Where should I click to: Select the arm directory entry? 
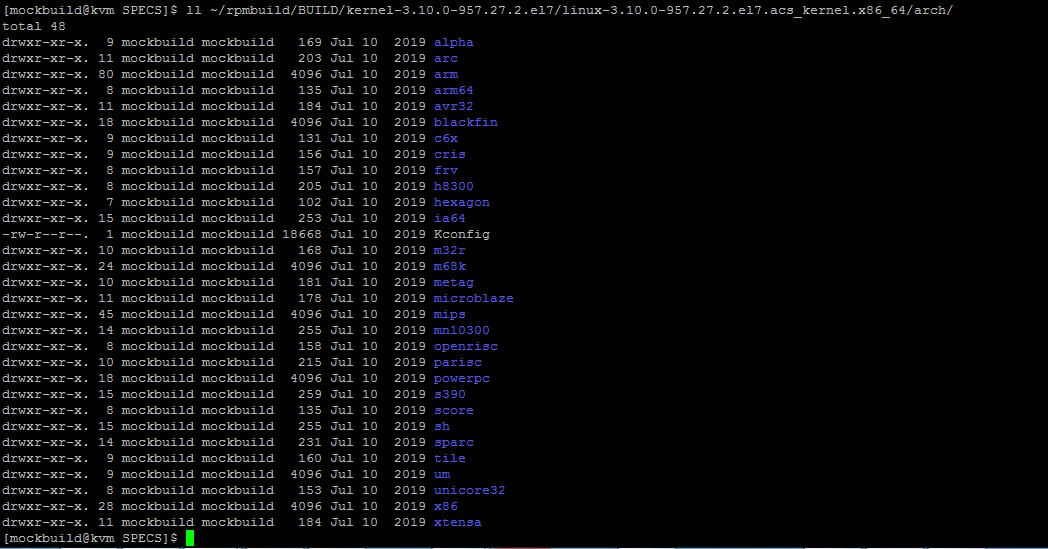pos(445,74)
